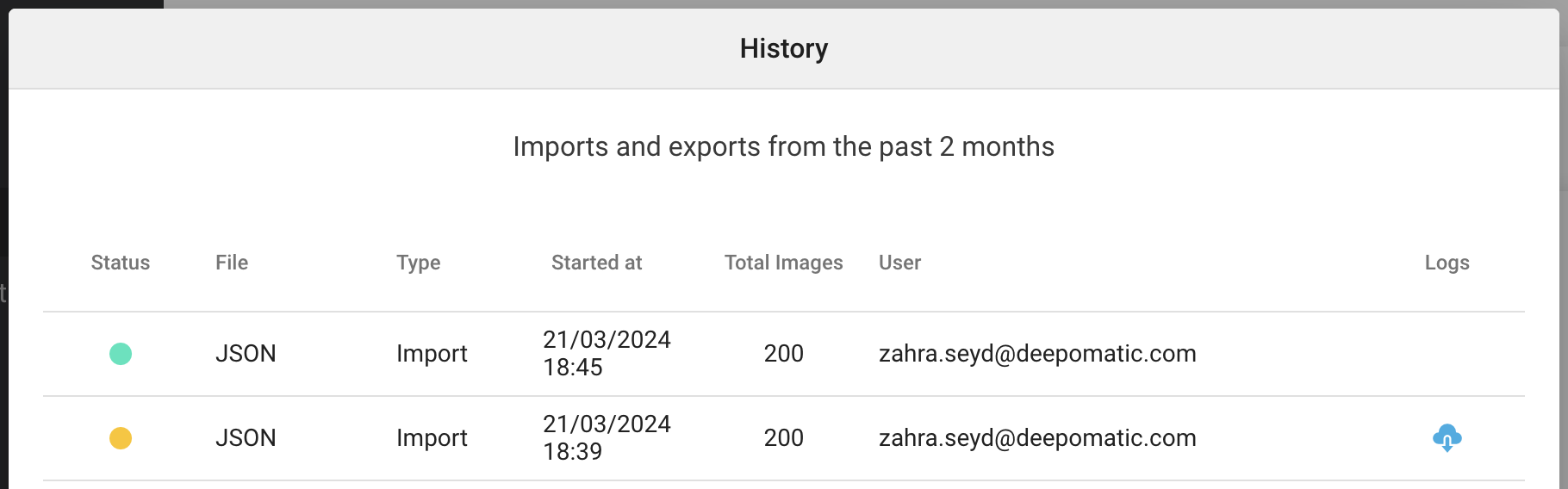The width and height of the screenshot is (1568, 489).
Task: Click the user email in the 18:39 row
Action: point(1037,438)
